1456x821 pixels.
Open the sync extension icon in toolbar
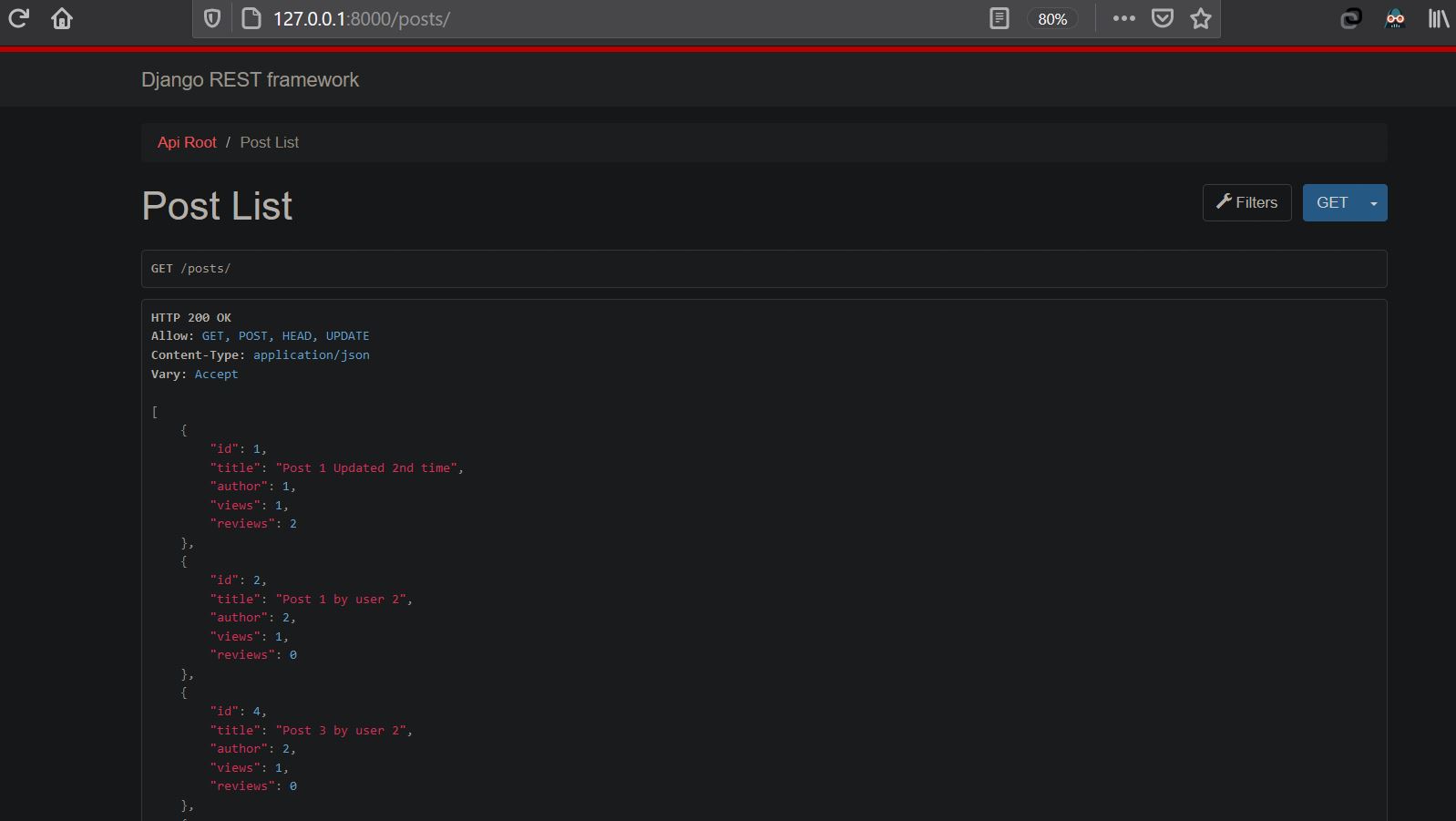pos(1351,18)
